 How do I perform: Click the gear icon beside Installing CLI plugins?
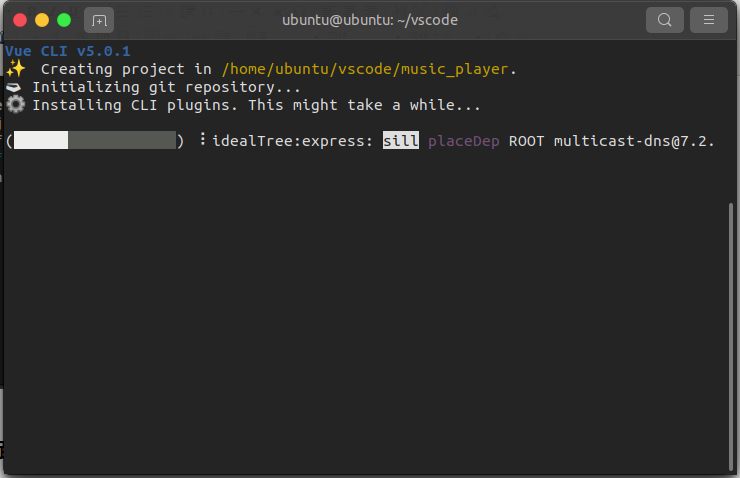[15, 105]
